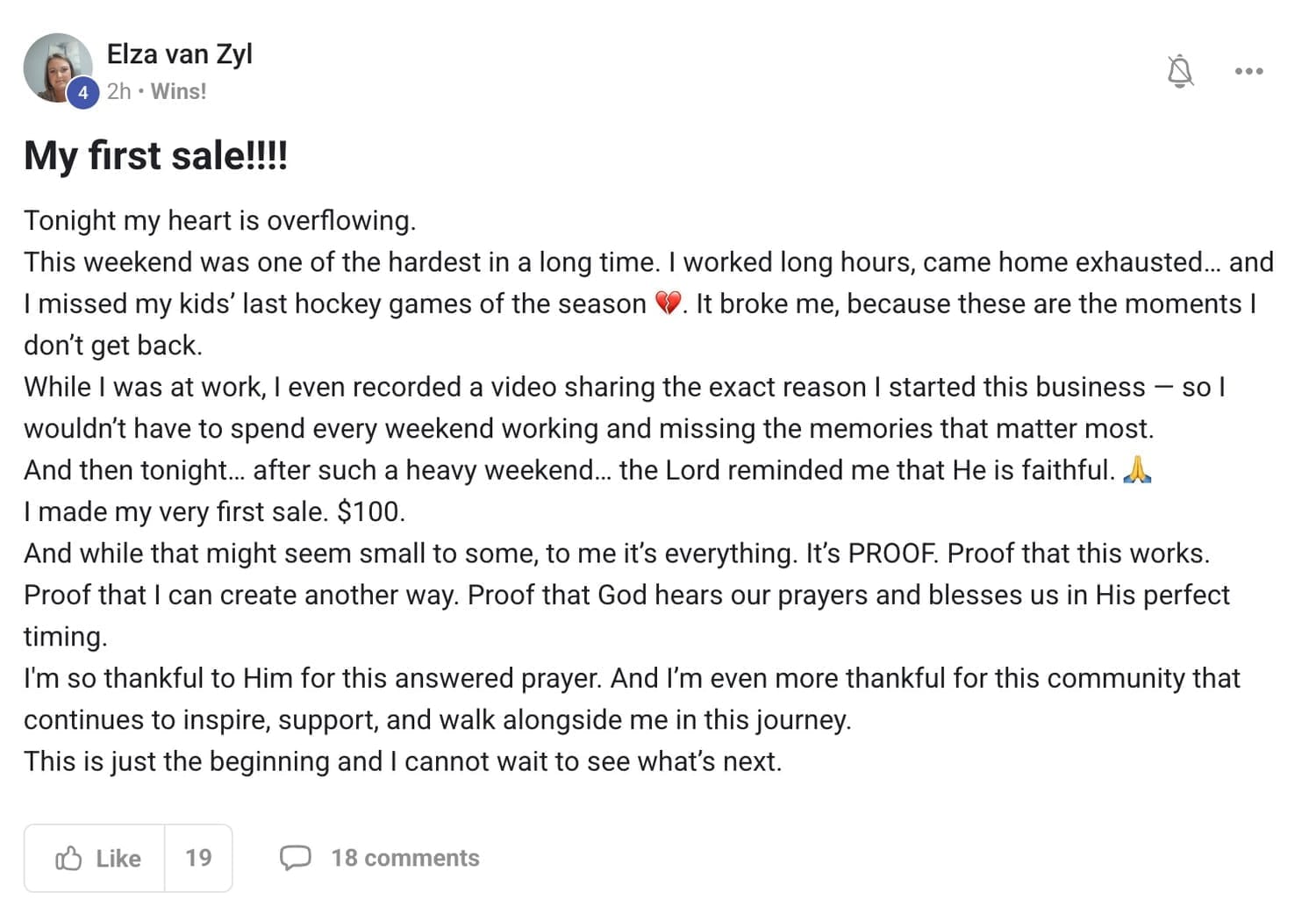Click the final line about 'just the beginning'
1316x907 pixels.
(402, 761)
